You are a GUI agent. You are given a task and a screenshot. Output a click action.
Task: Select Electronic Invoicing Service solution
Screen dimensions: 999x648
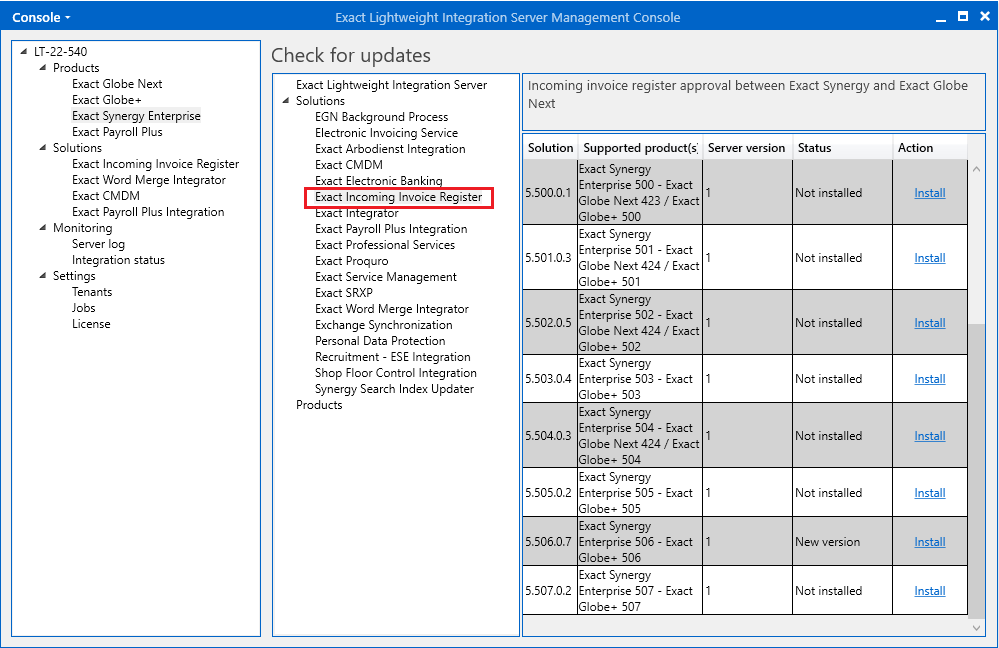[386, 133]
